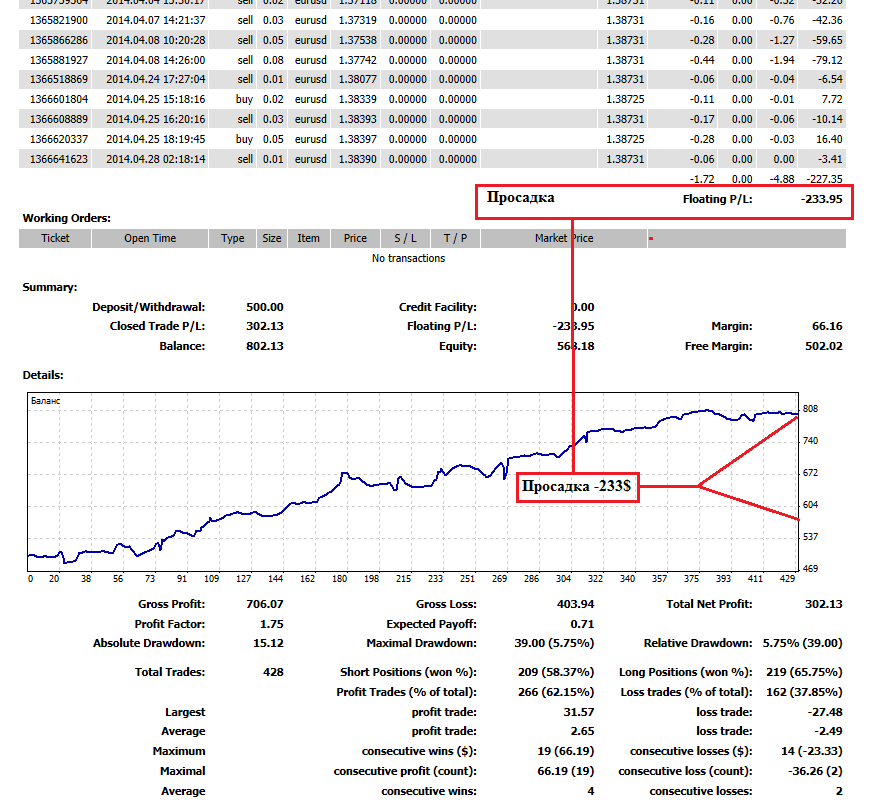
Task: Click total swap value -4.88
Action: (x=782, y=179)
